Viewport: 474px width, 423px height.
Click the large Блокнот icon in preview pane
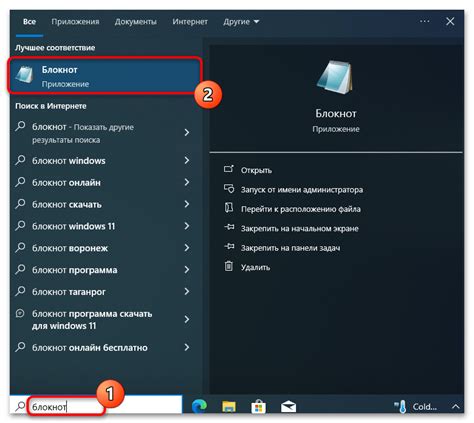pos(335,78)
